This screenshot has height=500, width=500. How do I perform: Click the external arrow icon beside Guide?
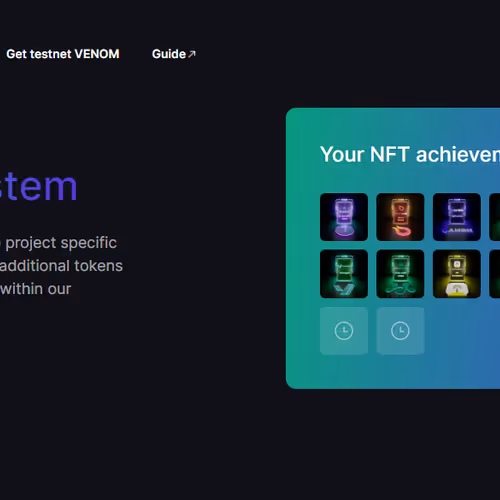[x=192, y=54]
